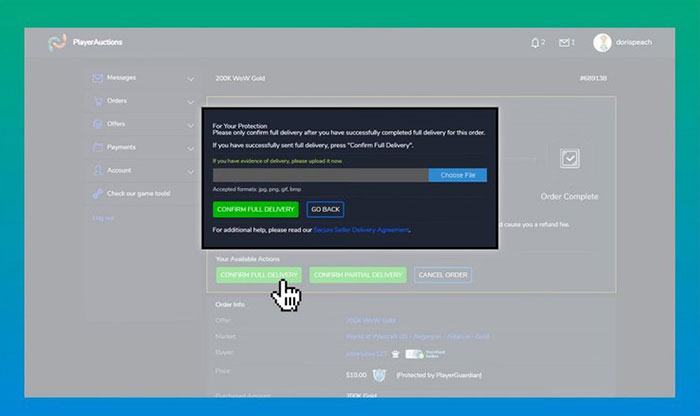
Task: Click the Account person icon
Action: tap(97, 170)
